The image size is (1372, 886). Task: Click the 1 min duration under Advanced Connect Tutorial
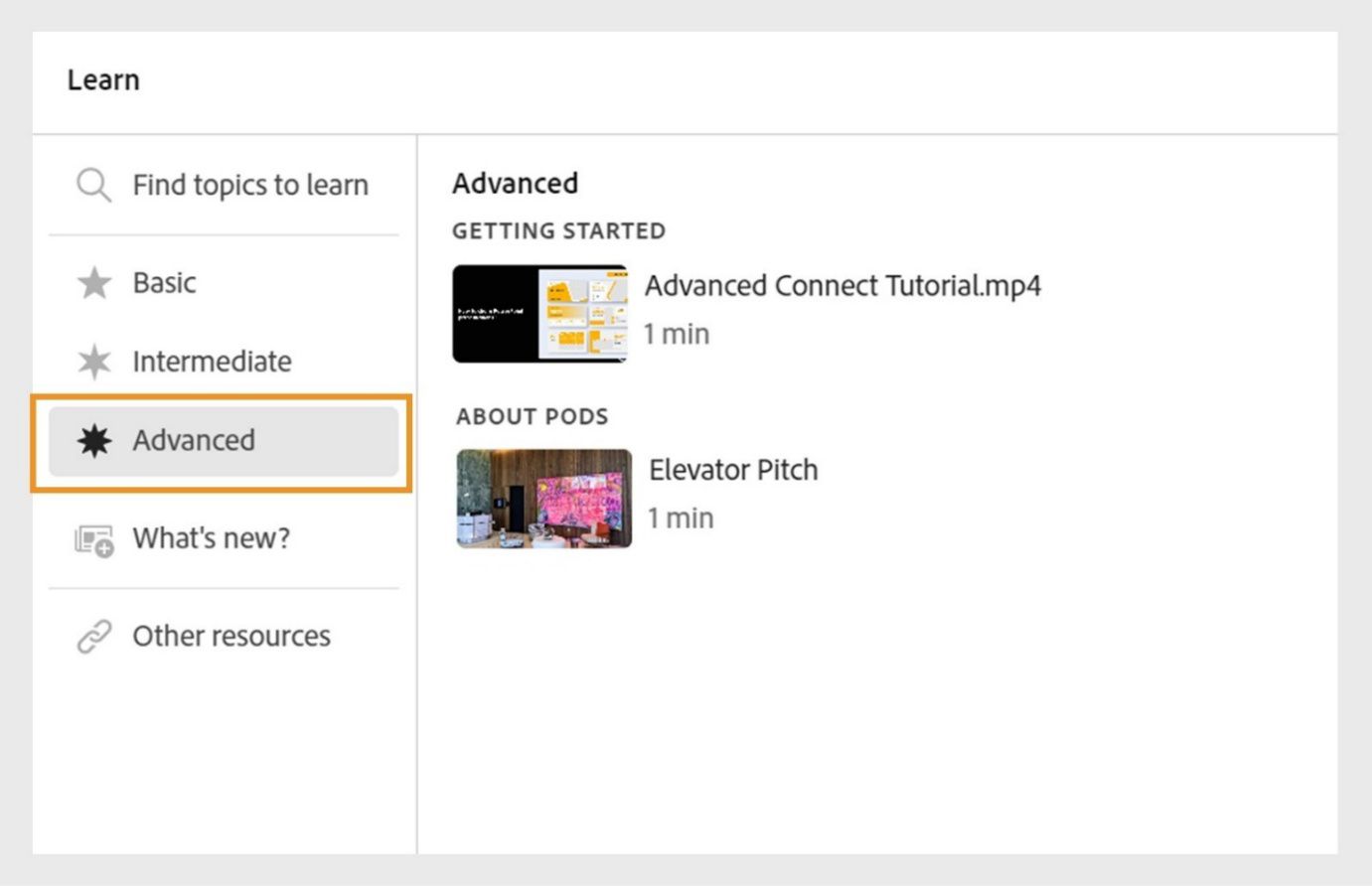click(677, 334)
